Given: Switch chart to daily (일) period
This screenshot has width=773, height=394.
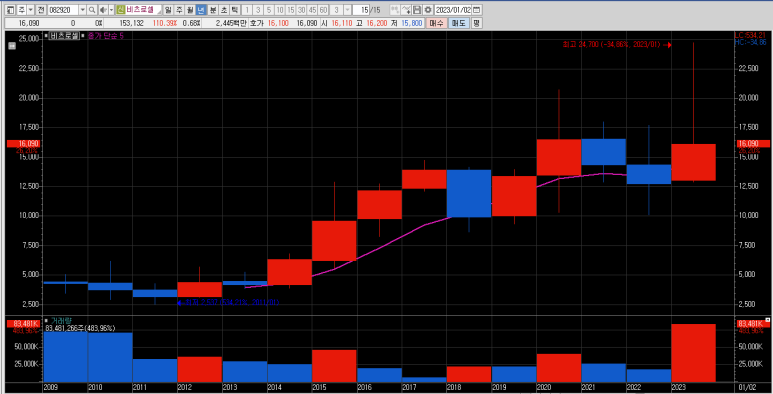Looking at the screenshot, I should pos(168,10).
